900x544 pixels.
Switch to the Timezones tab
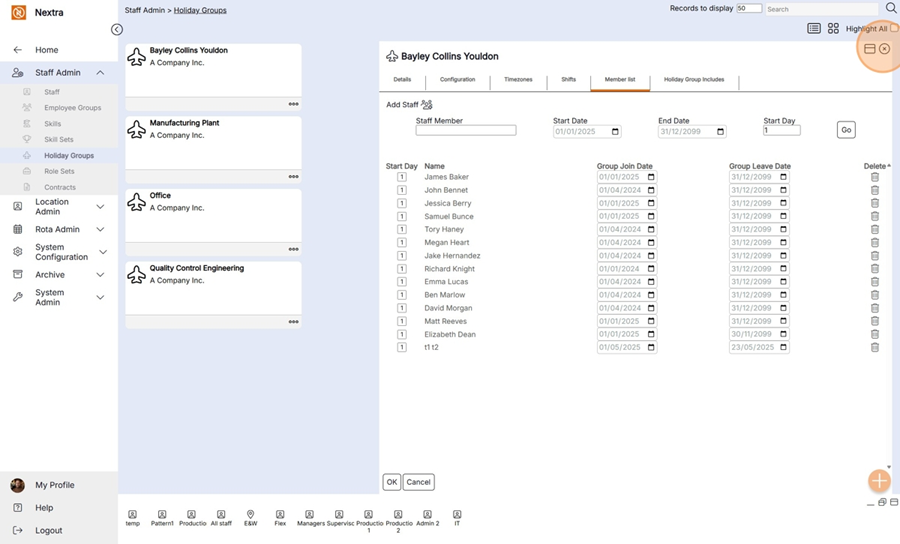pos(518,80)
